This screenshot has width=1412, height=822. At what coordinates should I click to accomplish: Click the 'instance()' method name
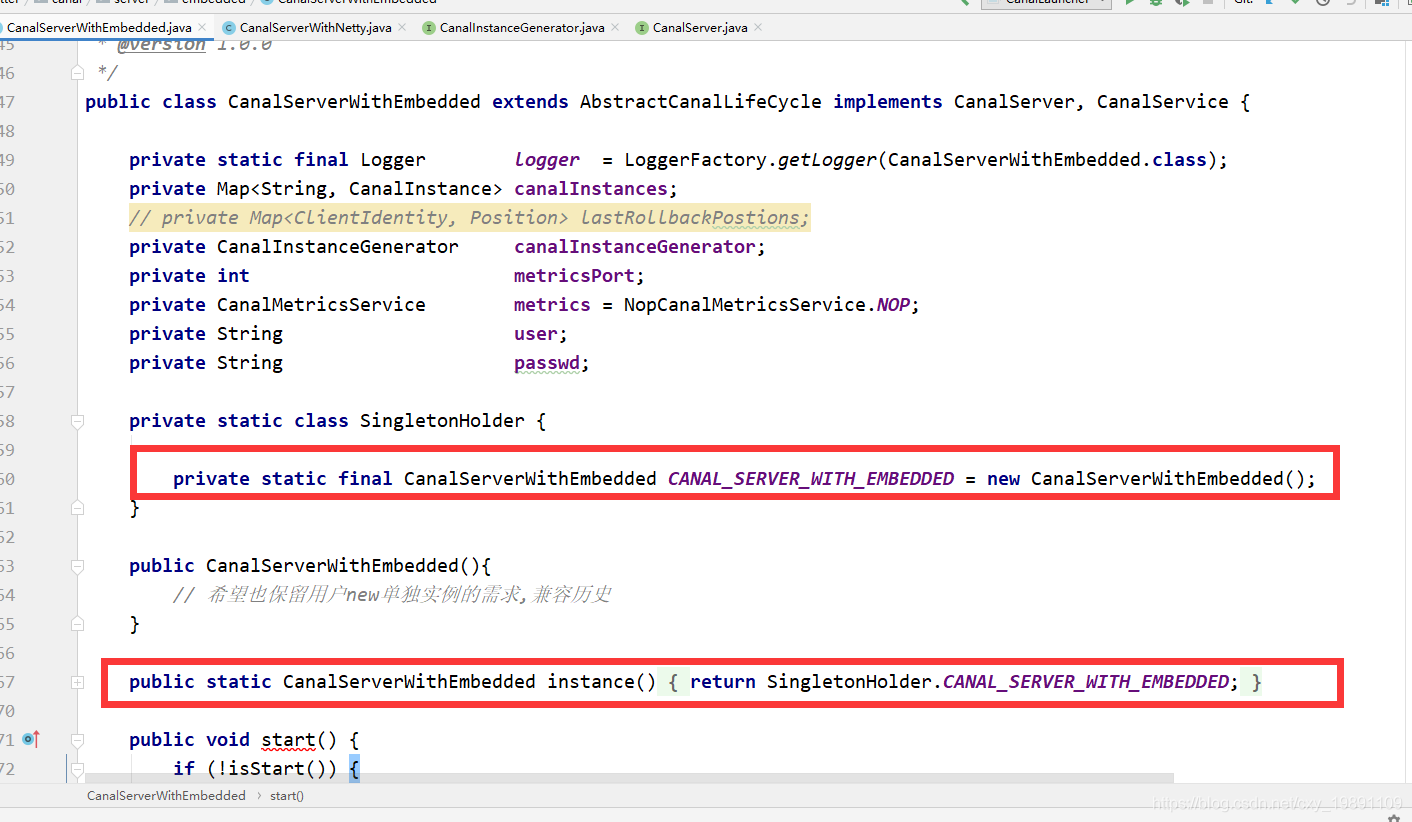point(602,682)
